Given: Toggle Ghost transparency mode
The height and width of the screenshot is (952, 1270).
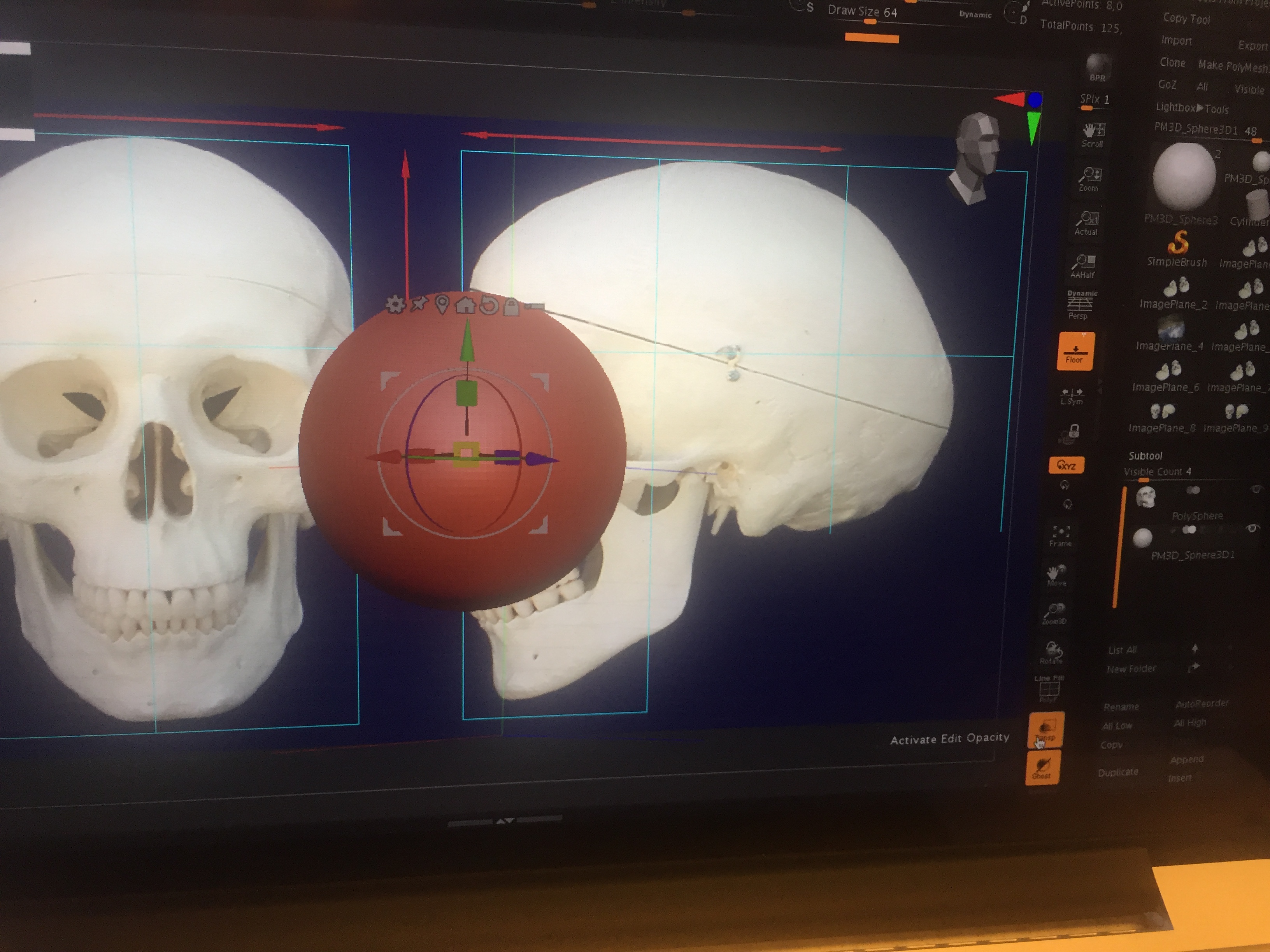Looking at the screenshot, I should click(1042, 767).
